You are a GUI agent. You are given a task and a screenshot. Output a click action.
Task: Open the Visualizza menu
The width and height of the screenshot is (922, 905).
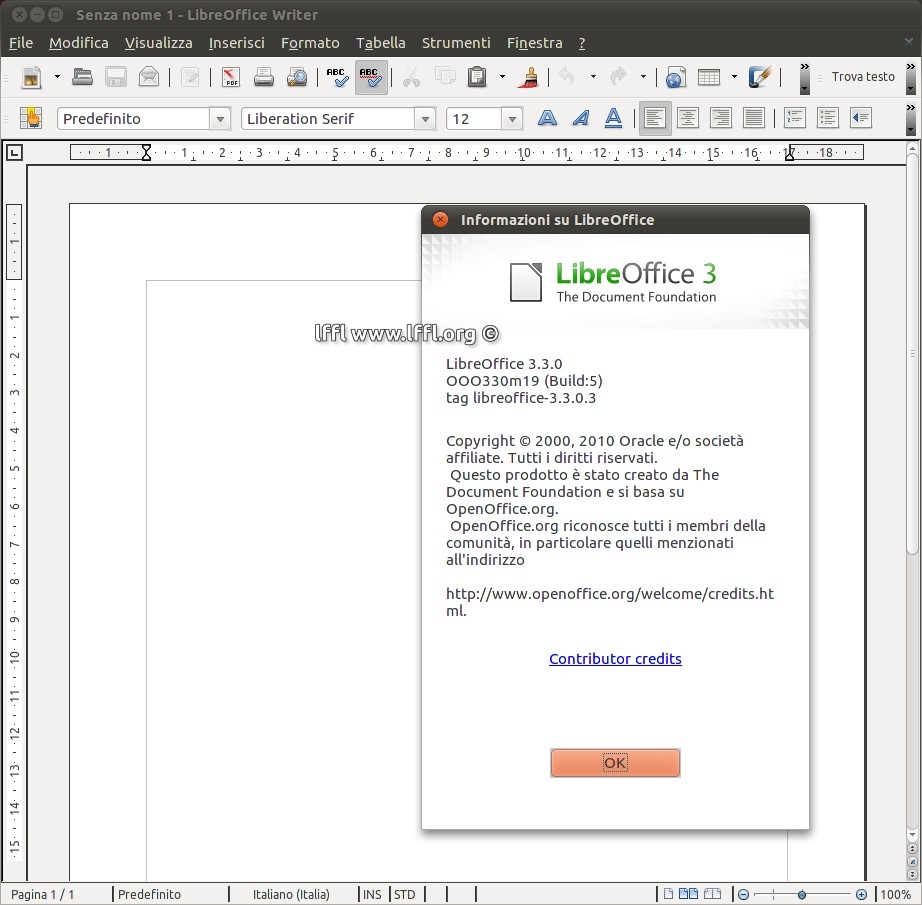[x=158, y=43]
